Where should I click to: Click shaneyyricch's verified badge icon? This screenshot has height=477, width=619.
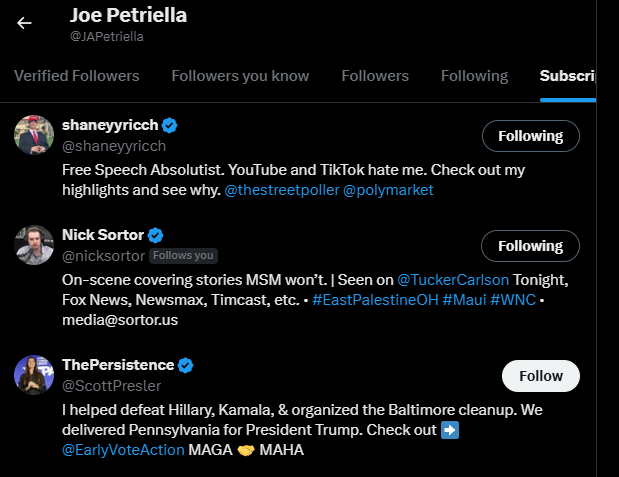(x=171, y=126)
